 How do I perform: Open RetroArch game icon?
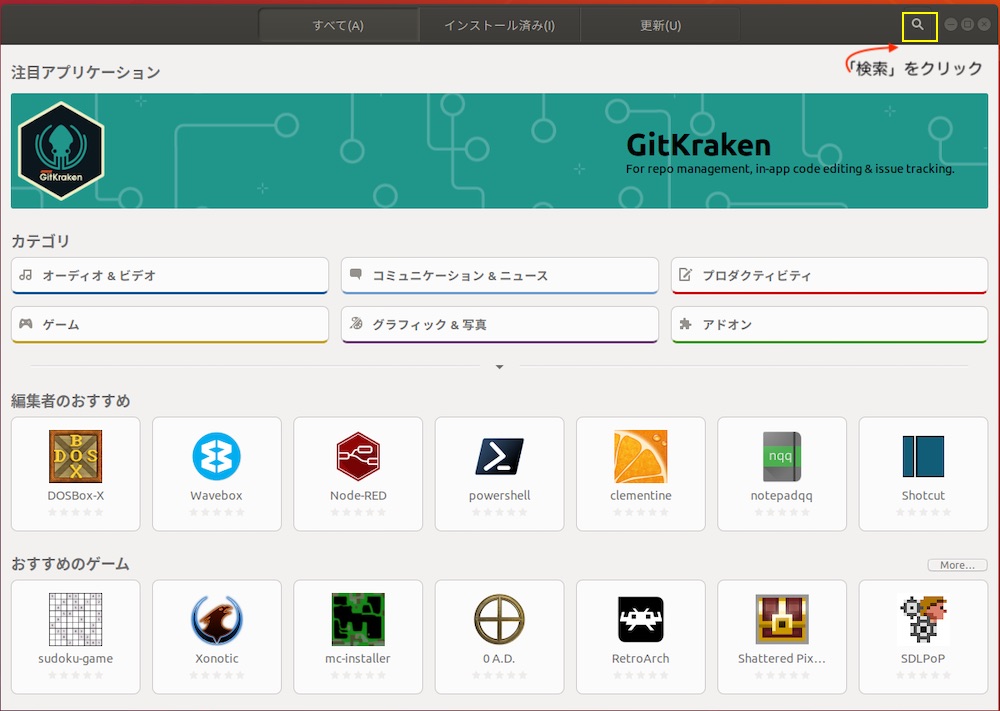pos(641,619)
